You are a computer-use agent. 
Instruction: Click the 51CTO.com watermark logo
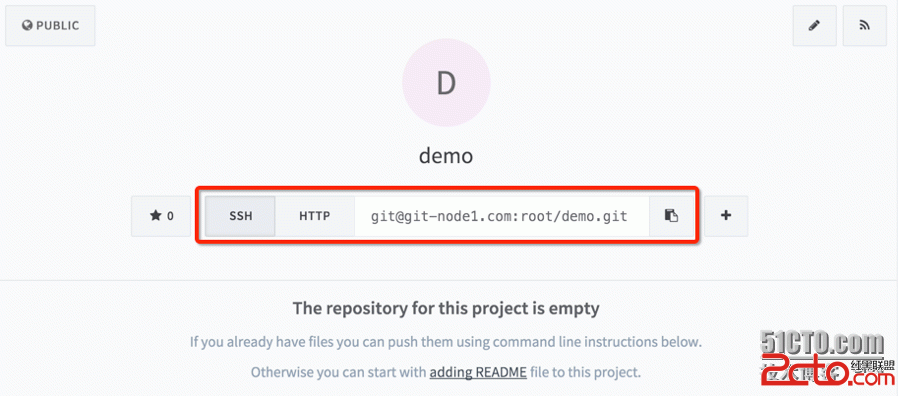(x=820, y=343)
